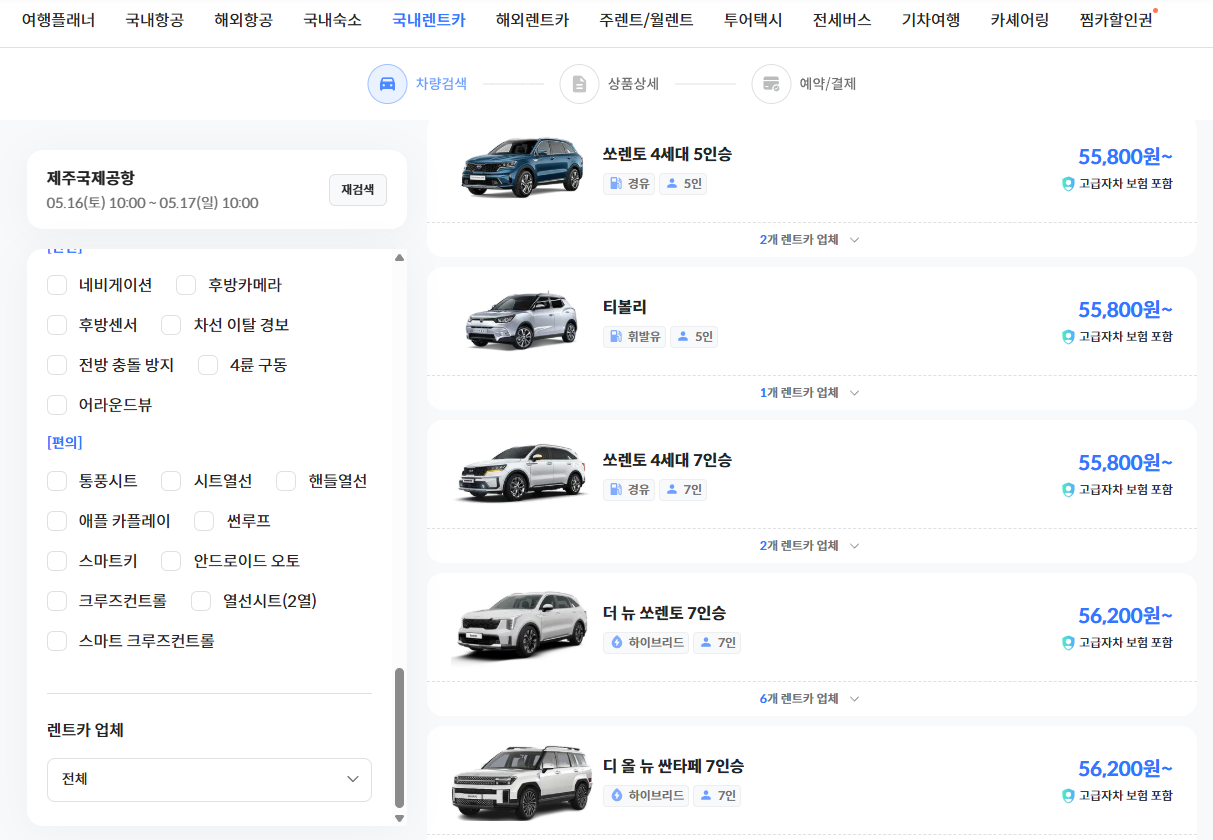Click the 05.16(토) 10:00 ~ 05.17(일) 10:00 rental period
Image resolution: width=1213 pixels, height=840 pixels.
152,203
